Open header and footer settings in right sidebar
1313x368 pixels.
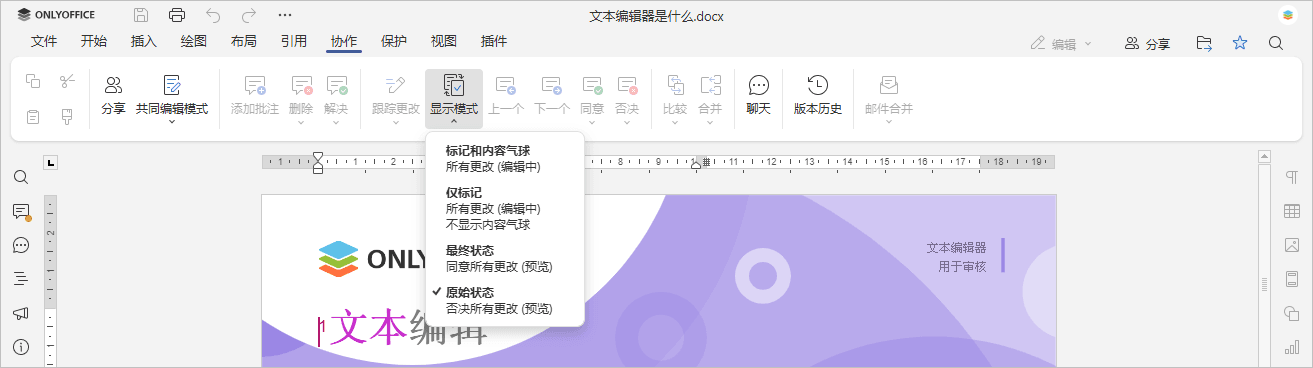tap(1291, 279)
